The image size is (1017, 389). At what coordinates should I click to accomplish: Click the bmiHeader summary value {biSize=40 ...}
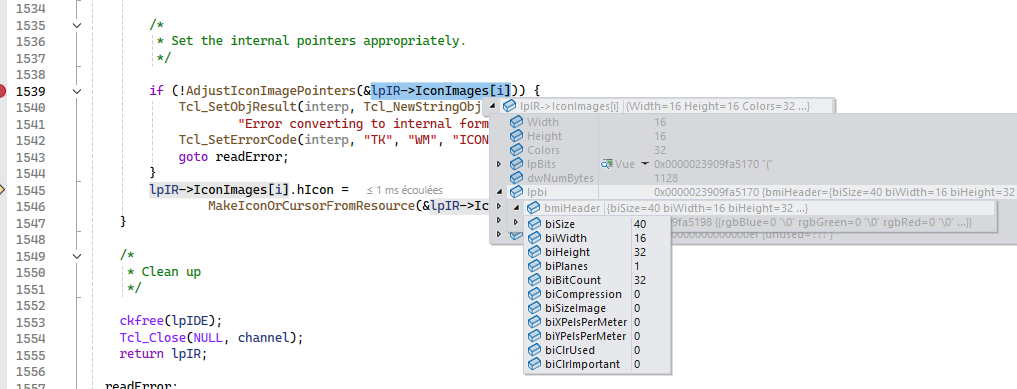709,208
